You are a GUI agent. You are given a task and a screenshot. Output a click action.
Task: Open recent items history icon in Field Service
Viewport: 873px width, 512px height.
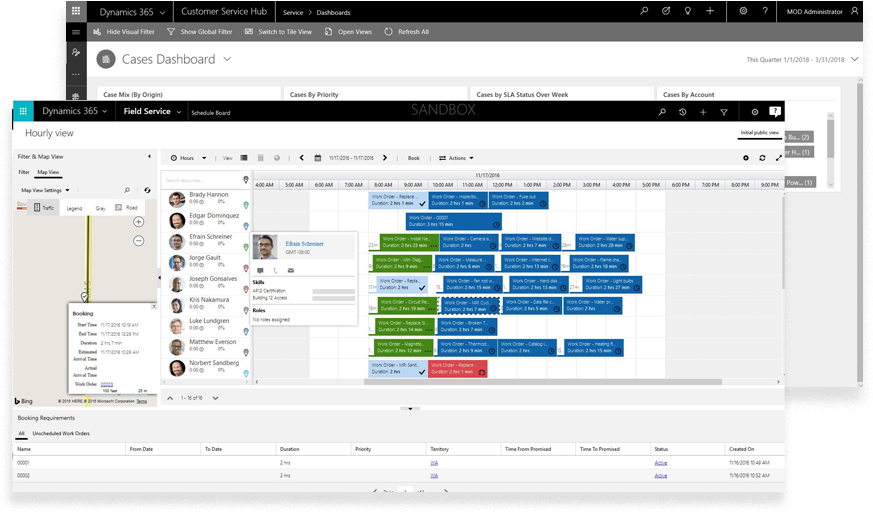click(x=683, y=112)
